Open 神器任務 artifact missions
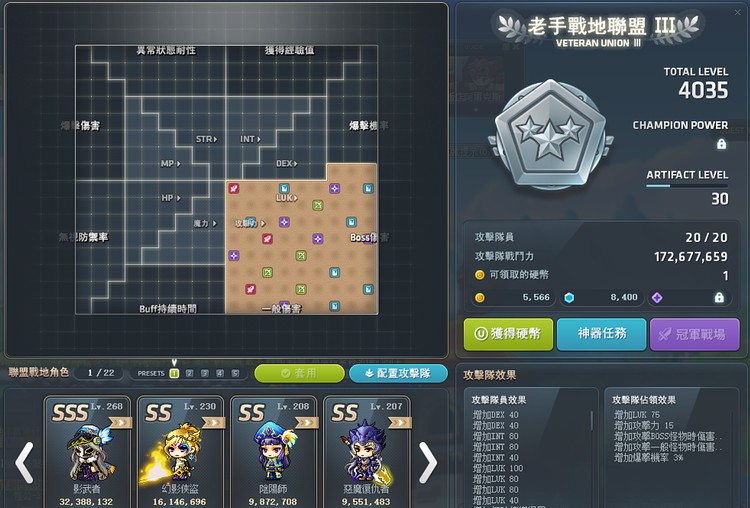Screen dimensions: 750x508 pyautogui.click(x=602, y=334)
